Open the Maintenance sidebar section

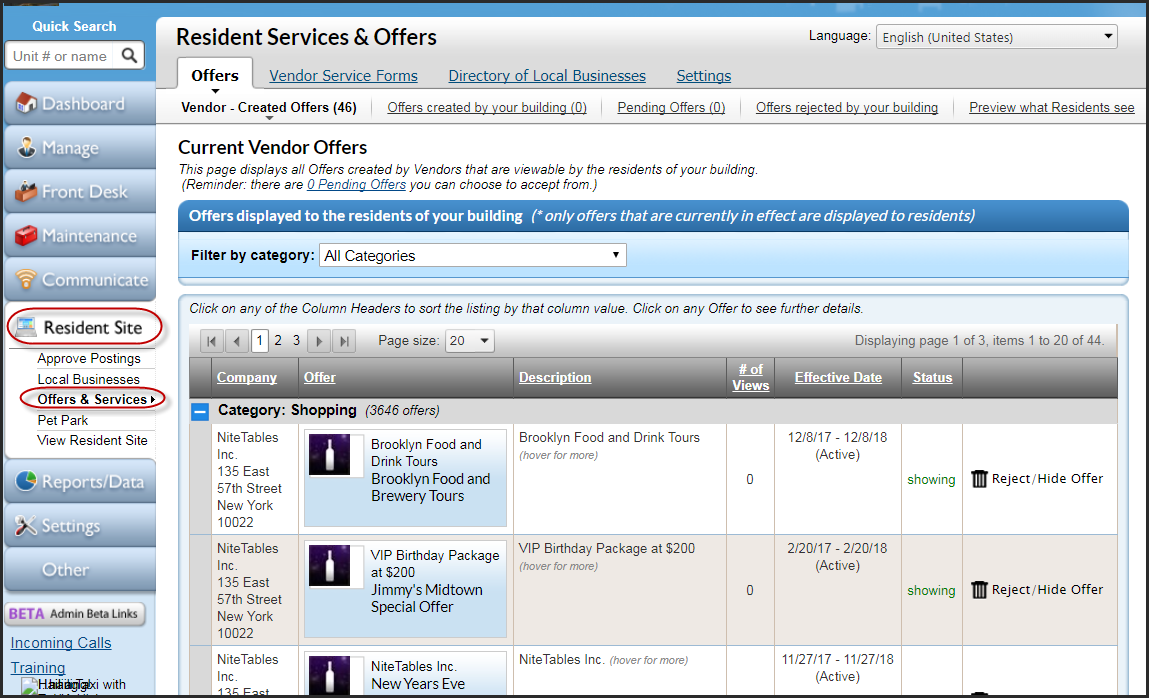point(80,236)
